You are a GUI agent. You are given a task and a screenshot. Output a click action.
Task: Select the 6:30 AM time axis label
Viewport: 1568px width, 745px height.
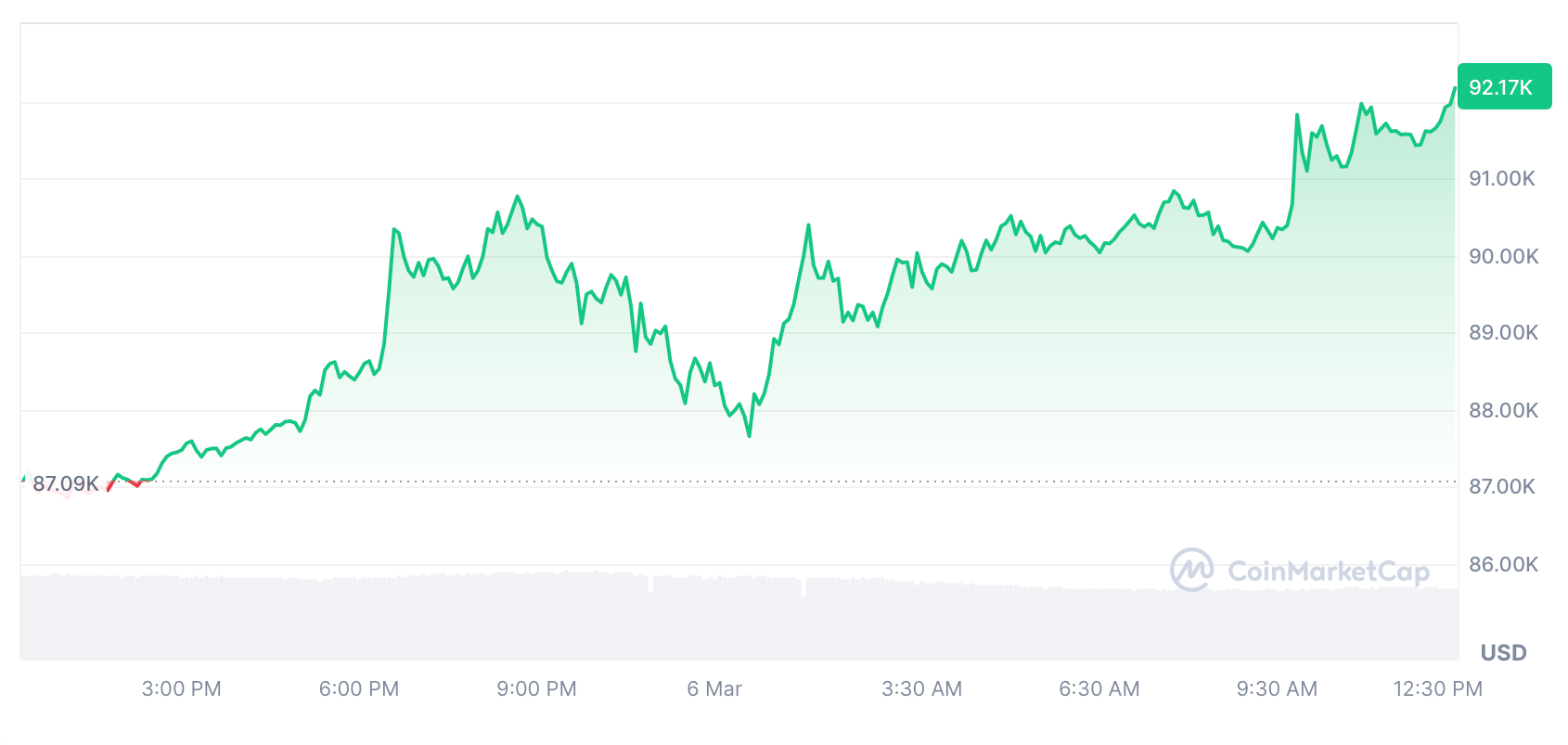click(x=1099, y=688)
